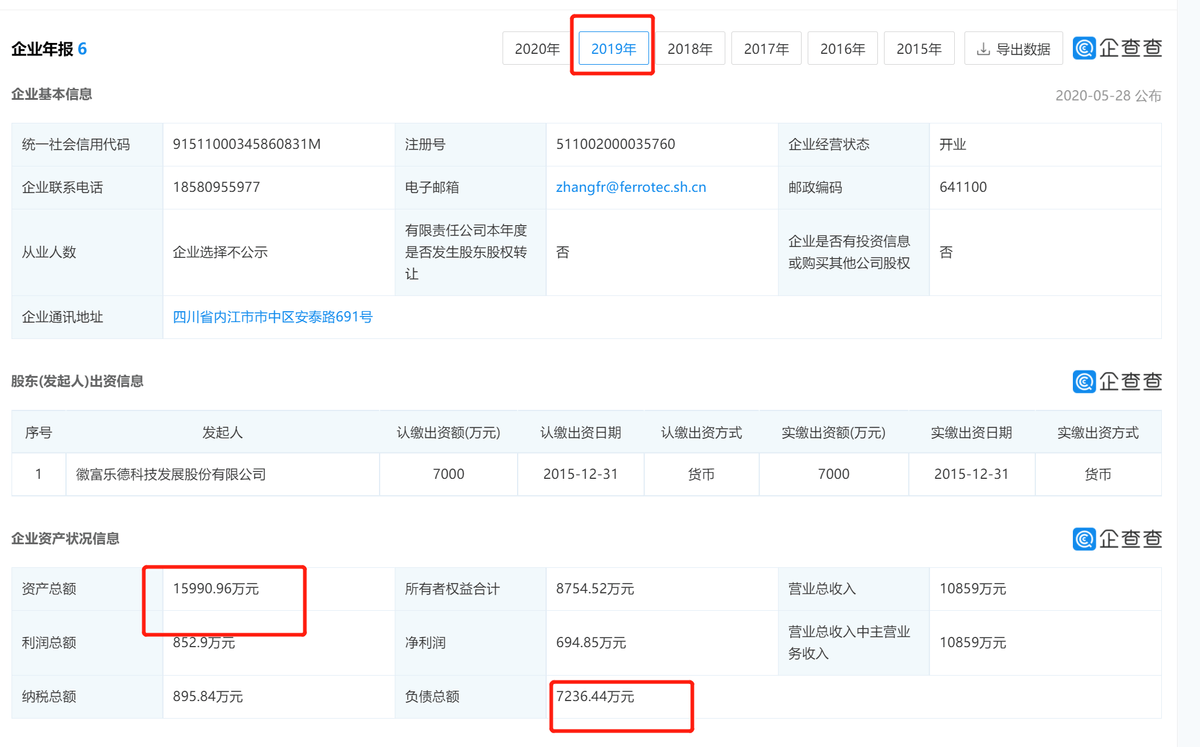This screenshot has width=1200, height=747.
Task: Click the 股东(发起人)出资信息 heading
Action: (77, 381)
